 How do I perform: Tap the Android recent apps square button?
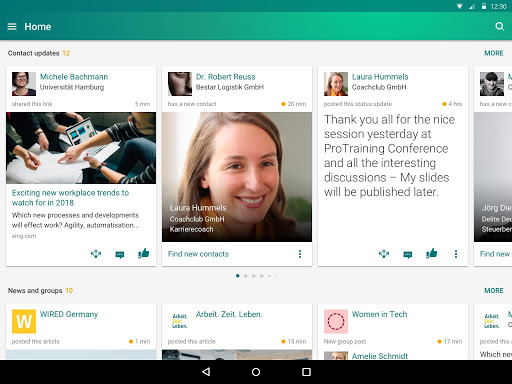306,372
